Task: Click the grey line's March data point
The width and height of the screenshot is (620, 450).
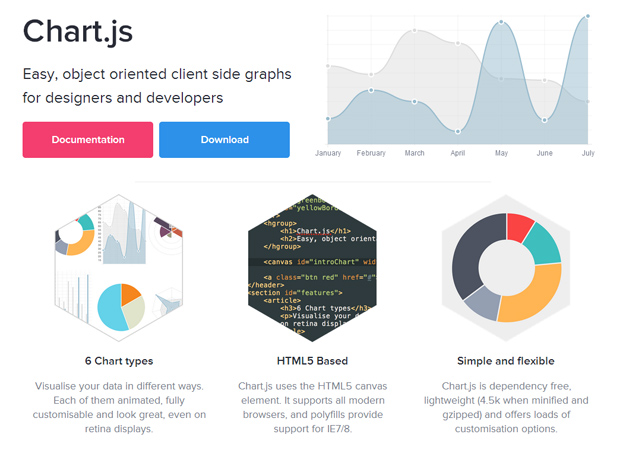Action: tap(414, 30)
